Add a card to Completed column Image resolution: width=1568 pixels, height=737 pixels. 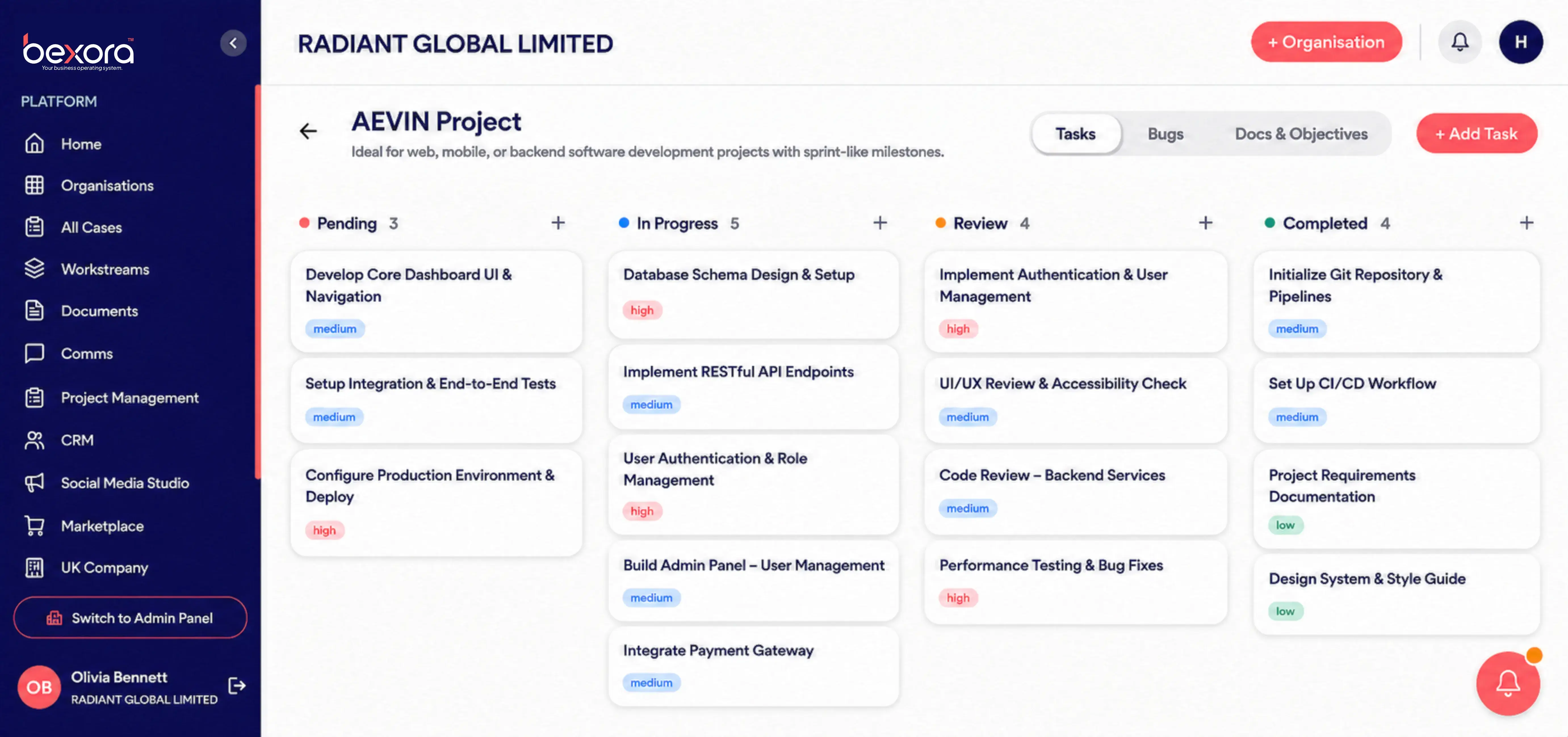[1526, 223]
